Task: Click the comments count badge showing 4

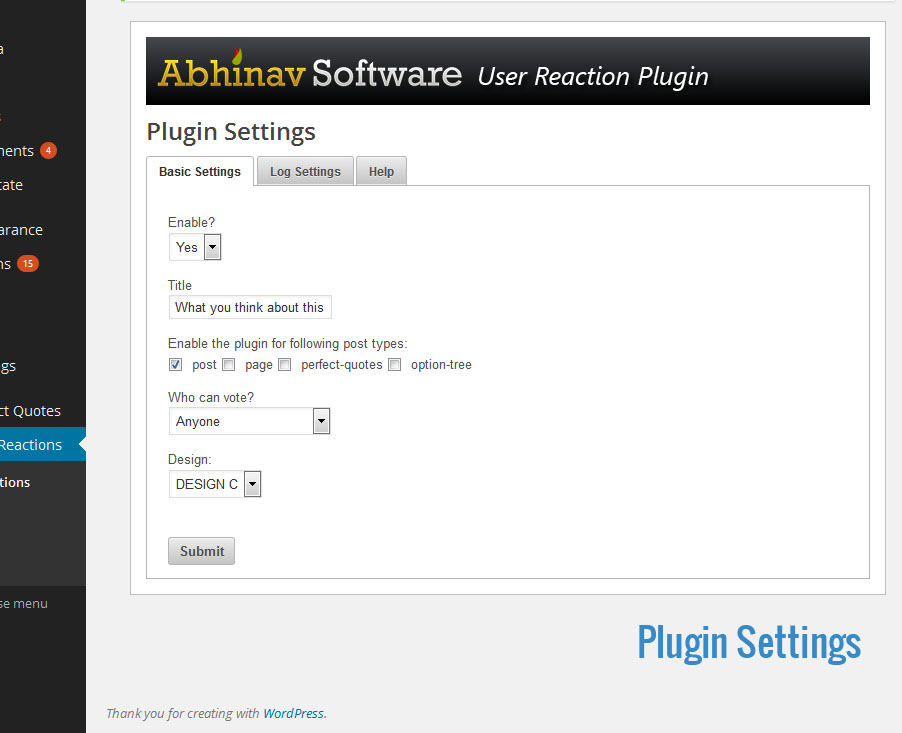Action: click(48, 151)
